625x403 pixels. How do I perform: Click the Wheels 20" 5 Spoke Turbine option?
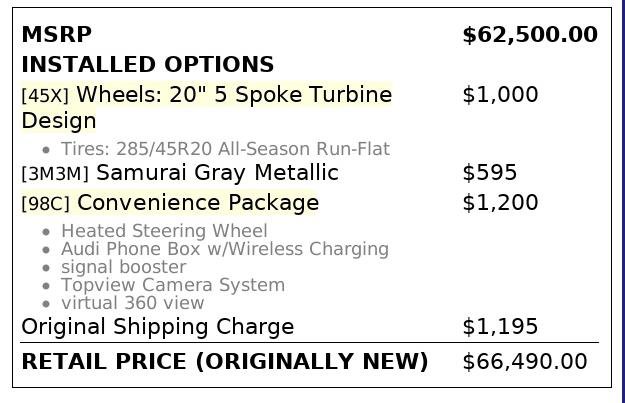(x=234, y=95)
